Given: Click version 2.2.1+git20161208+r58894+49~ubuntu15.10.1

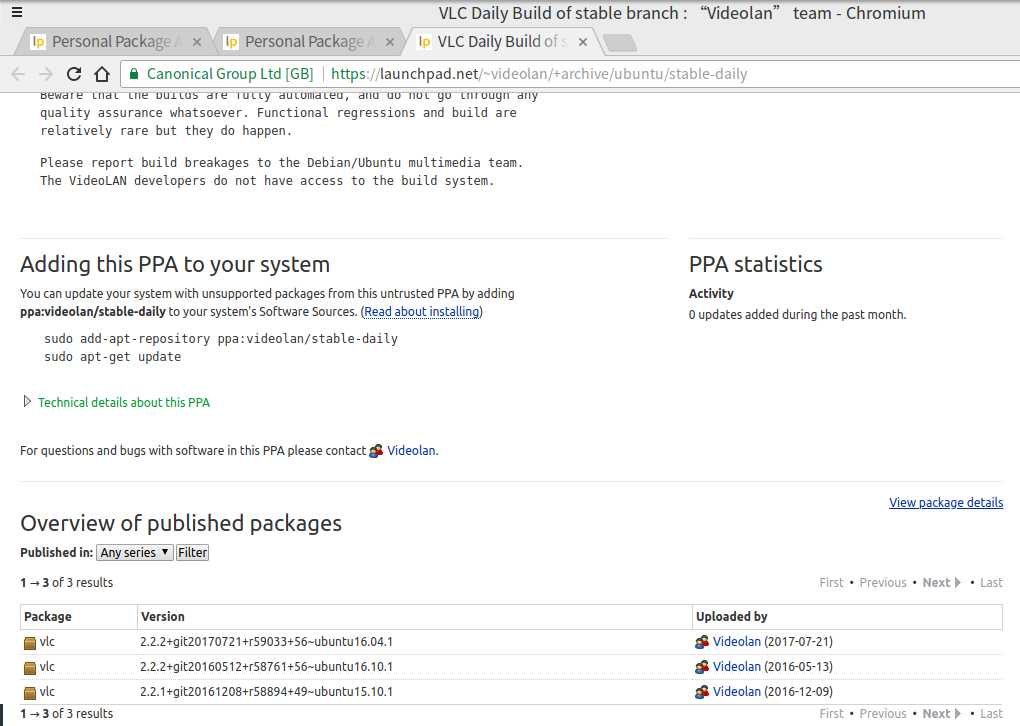Looking at the screenshot, I should pyautogui.click(x=266, y=692).
